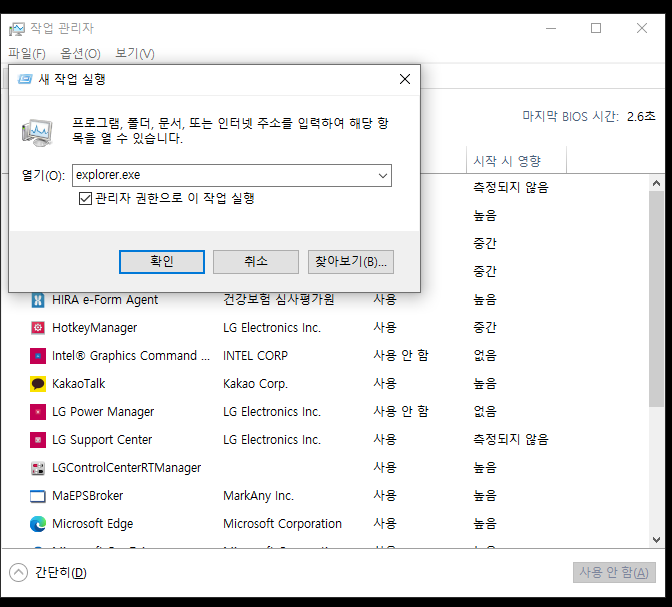The image size is (672, 607).
Task: Select the HIRA e-Form Agent row name
Action: (105, 300)
